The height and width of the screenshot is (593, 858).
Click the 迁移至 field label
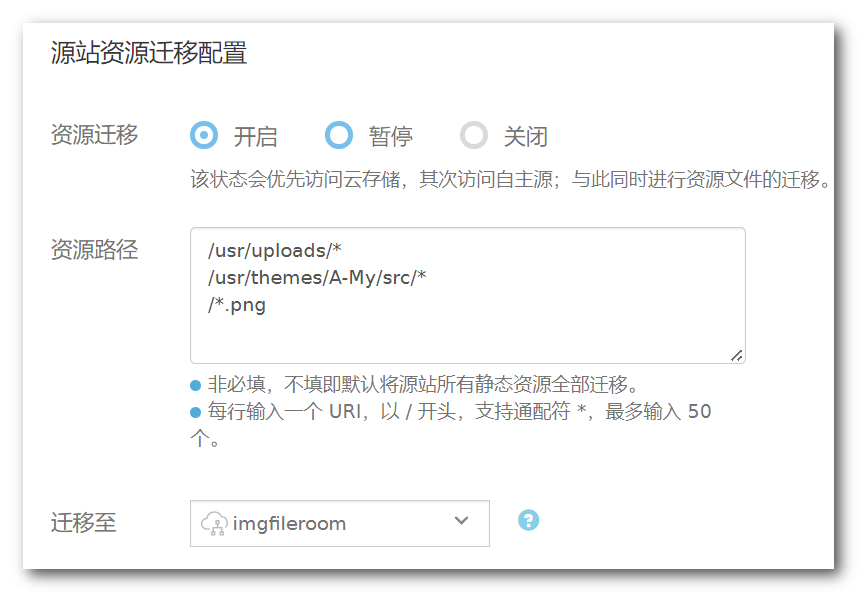click(83, 522)
